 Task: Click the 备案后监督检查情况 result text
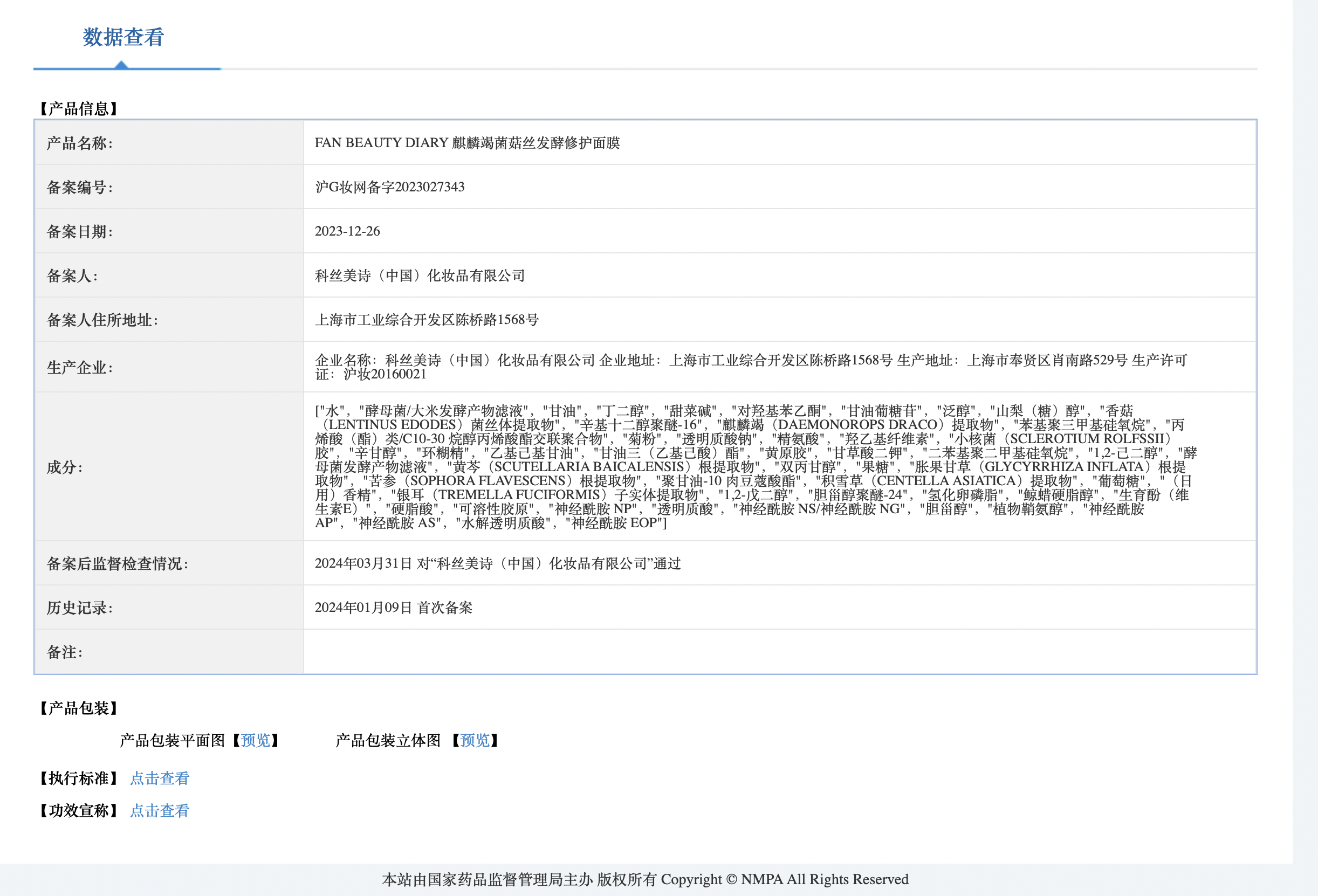point(497,563)
